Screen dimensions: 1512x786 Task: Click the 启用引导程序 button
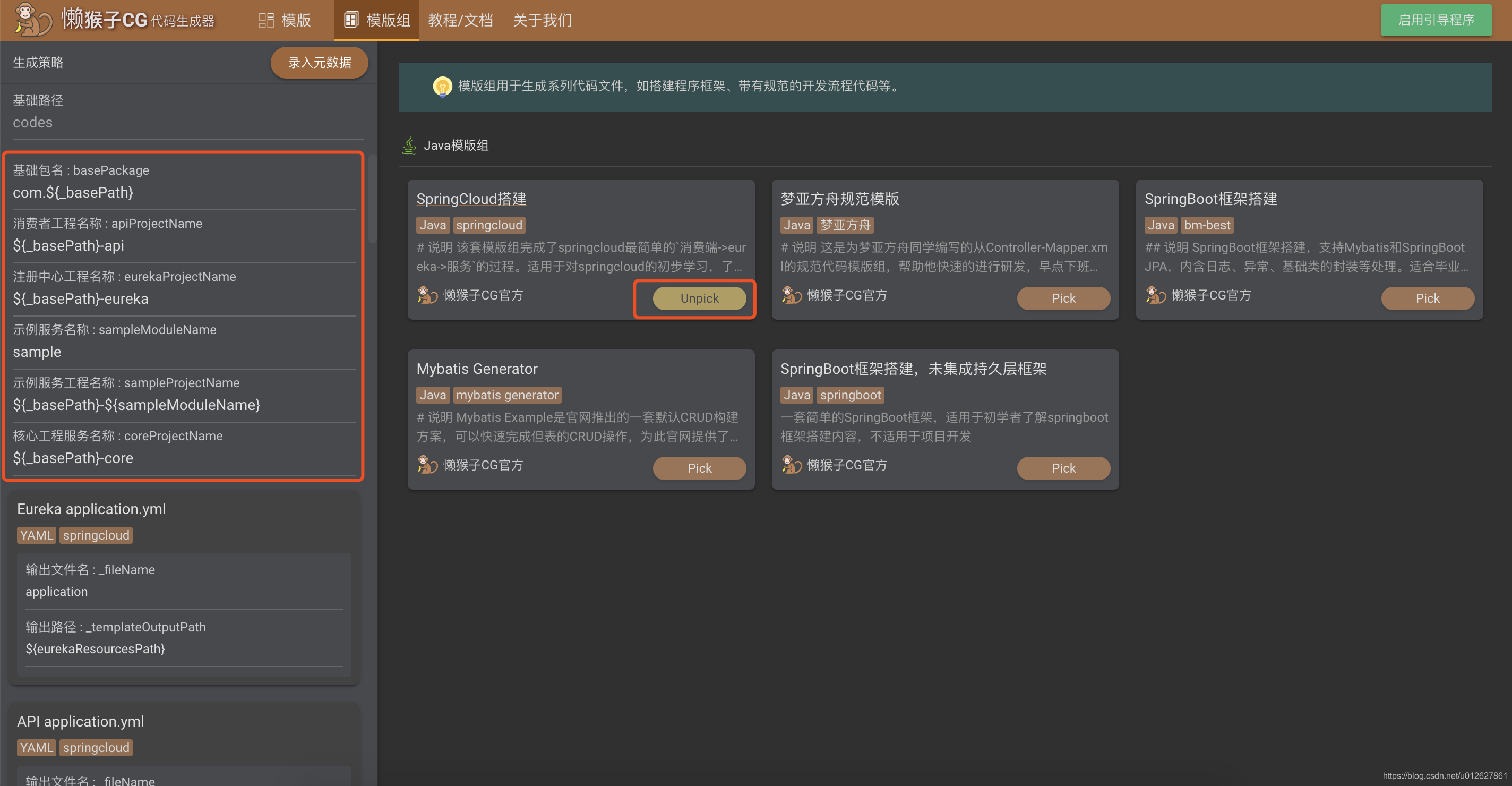[1436, 21]
